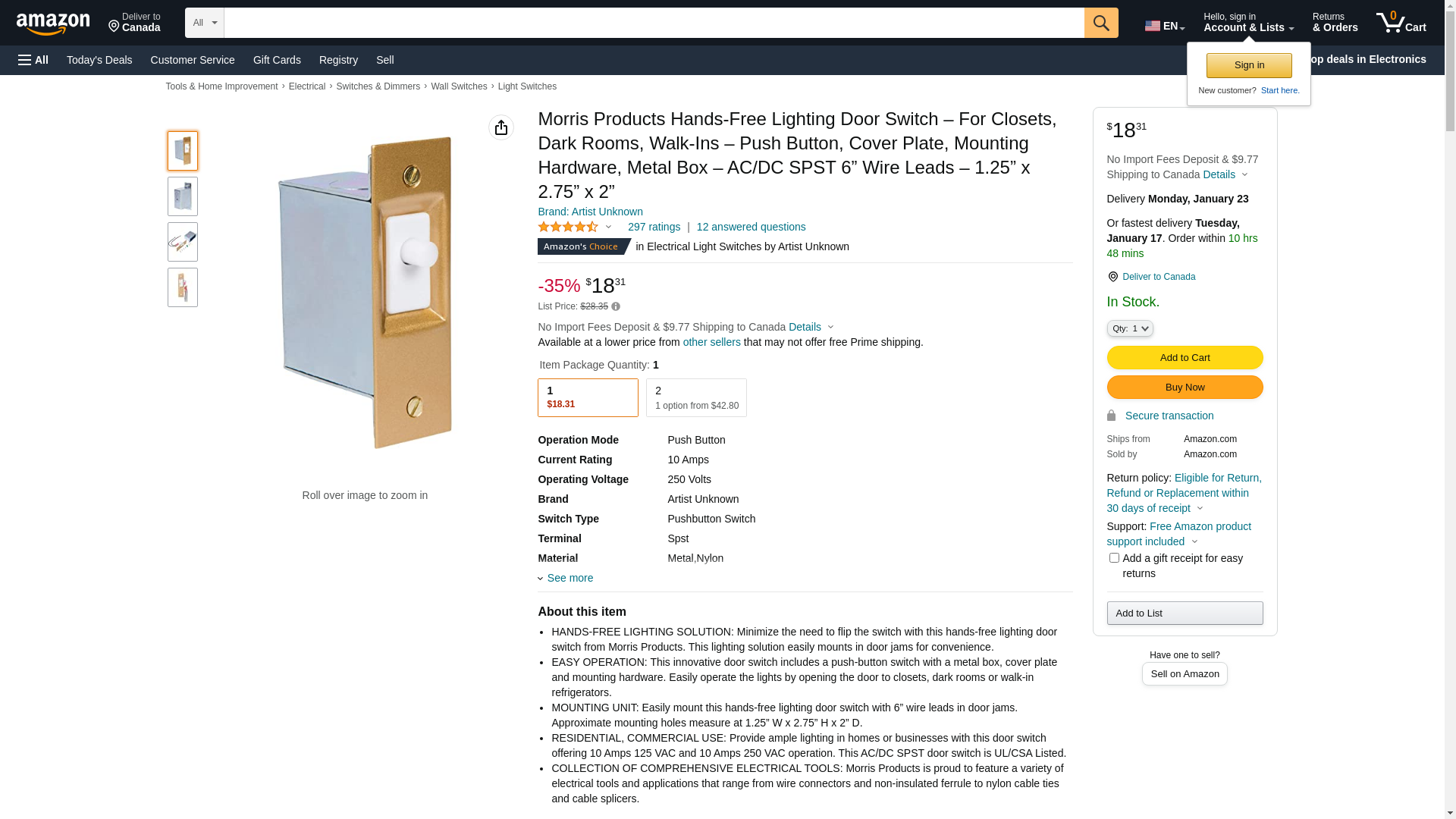
Task: Select package quantity 1 option
Action: [x=588, y=397]
